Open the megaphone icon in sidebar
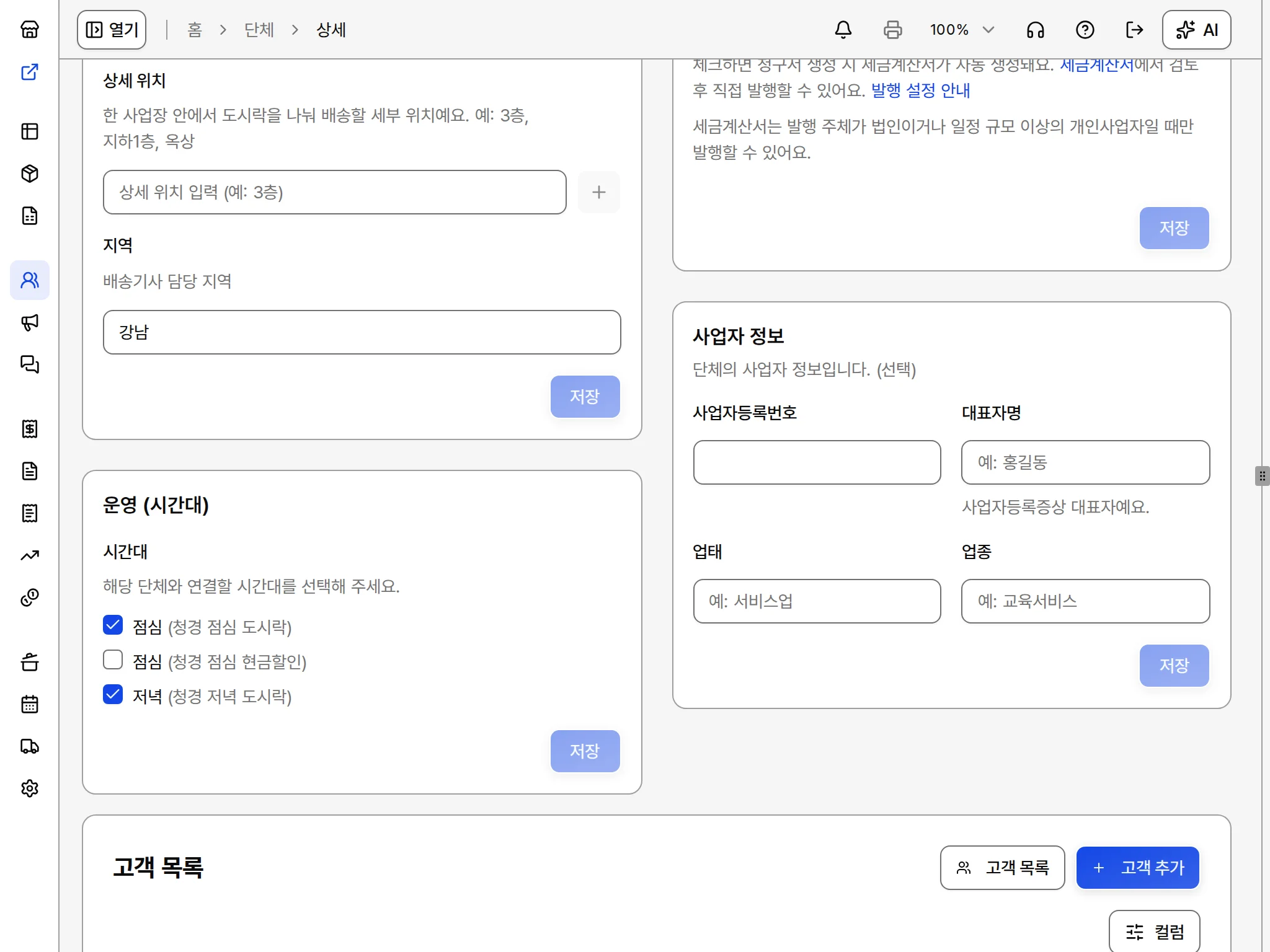The image size is (1270, 952). (x=30, y=322)
